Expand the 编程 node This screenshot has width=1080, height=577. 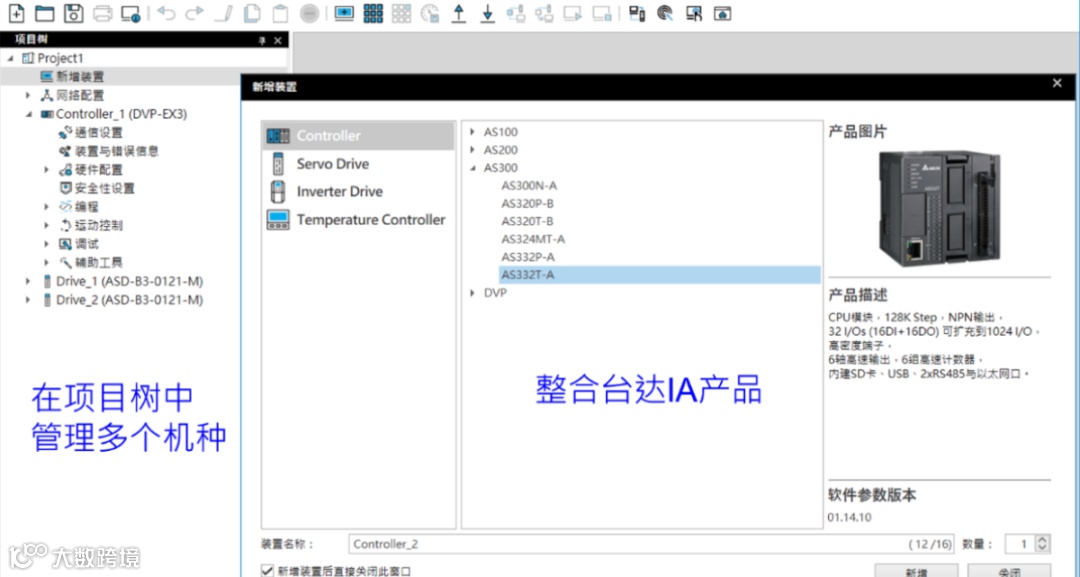47,207
